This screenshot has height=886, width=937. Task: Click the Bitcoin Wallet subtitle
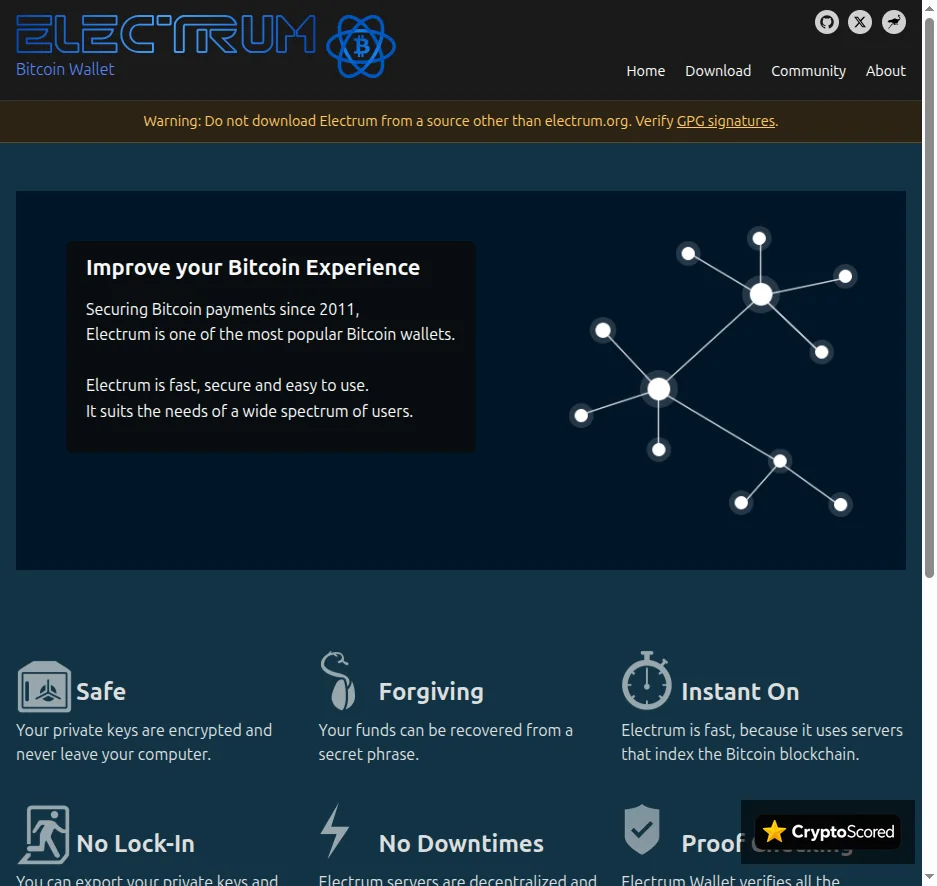(65, 69)
